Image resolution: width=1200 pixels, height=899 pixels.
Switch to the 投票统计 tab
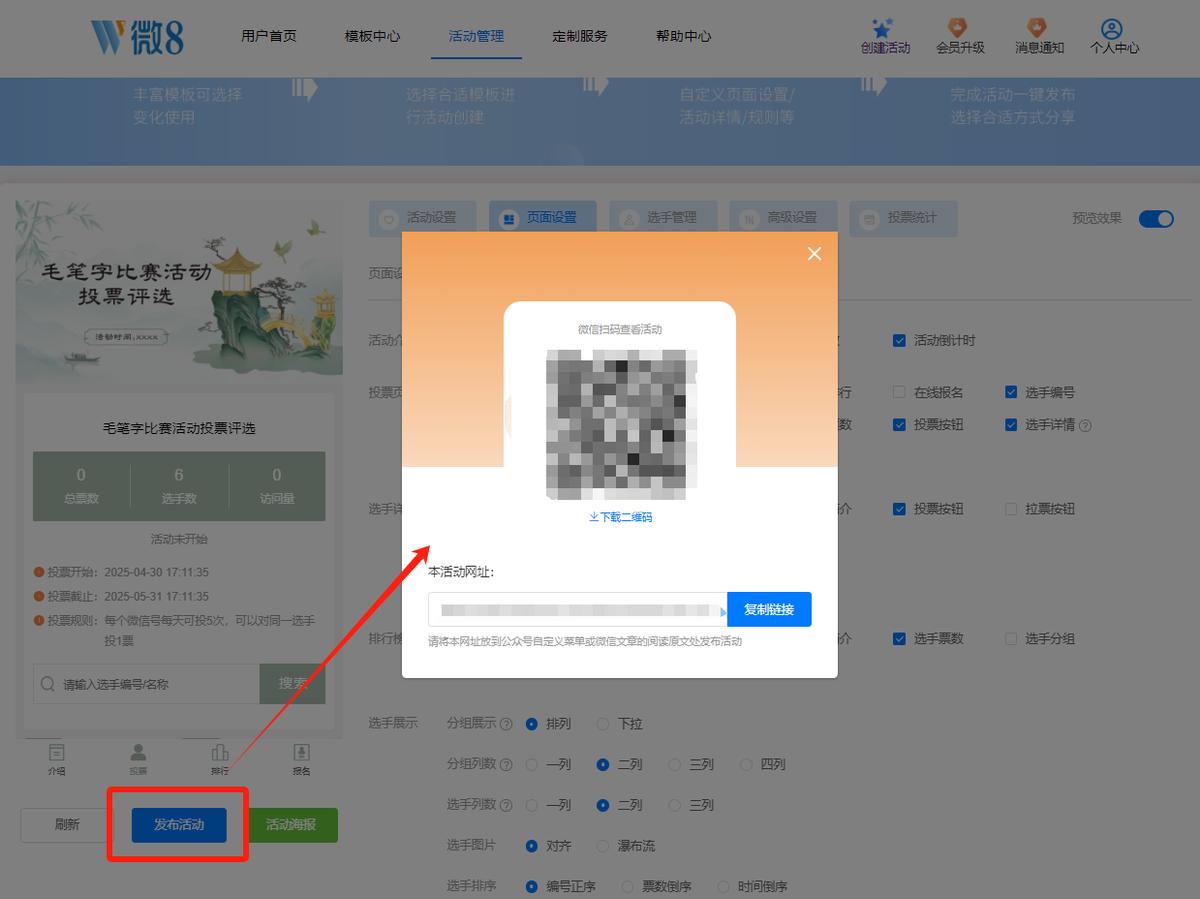click(902, 218)
